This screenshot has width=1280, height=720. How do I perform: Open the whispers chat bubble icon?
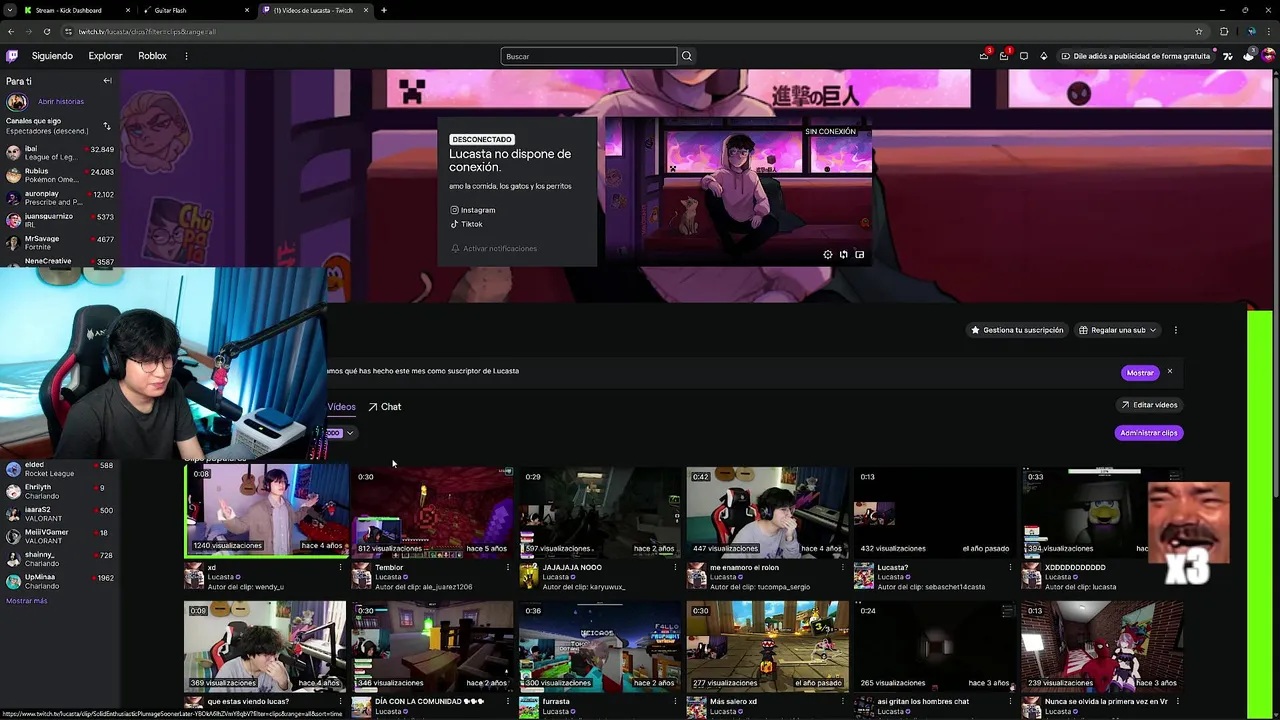tap(1024, 56)
